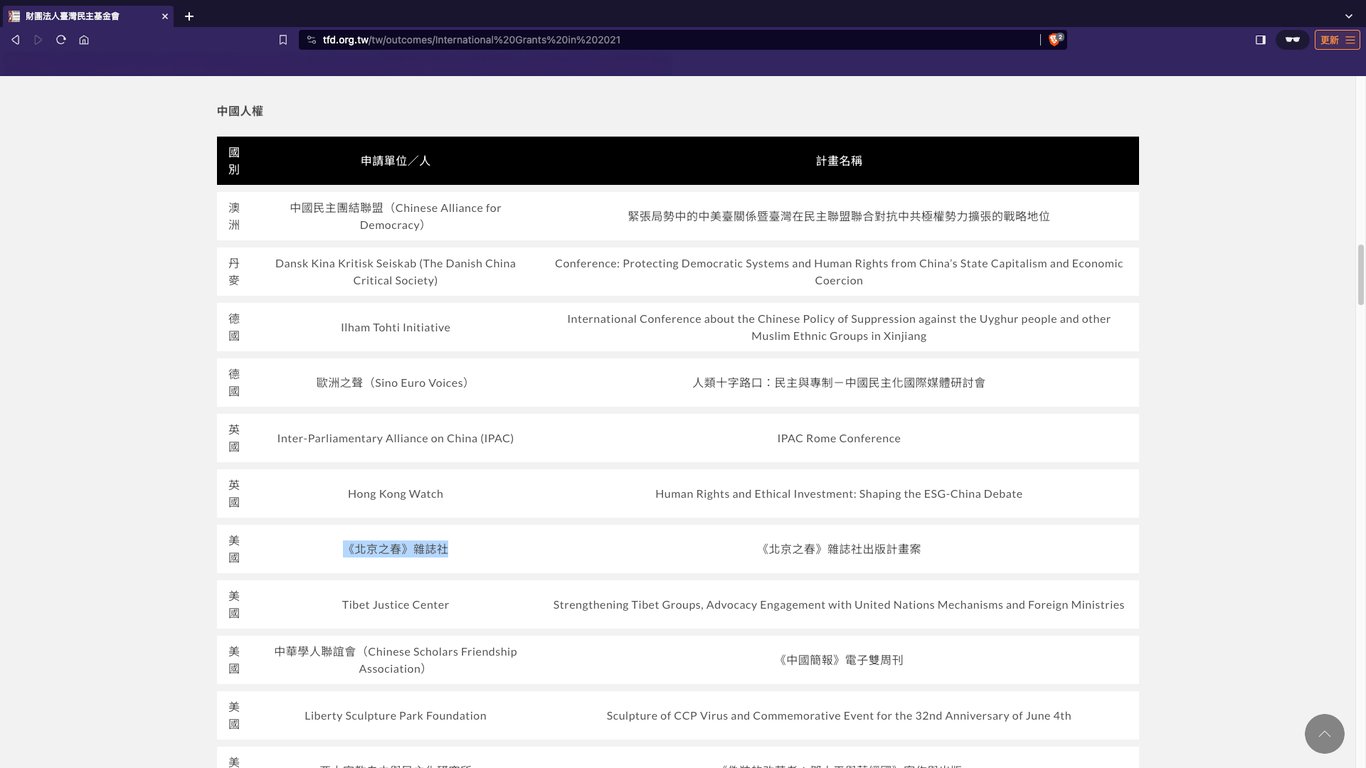Close the 財團法人臺灣民主基金會 tab
1366x768 pixels.
click(165, 16)
